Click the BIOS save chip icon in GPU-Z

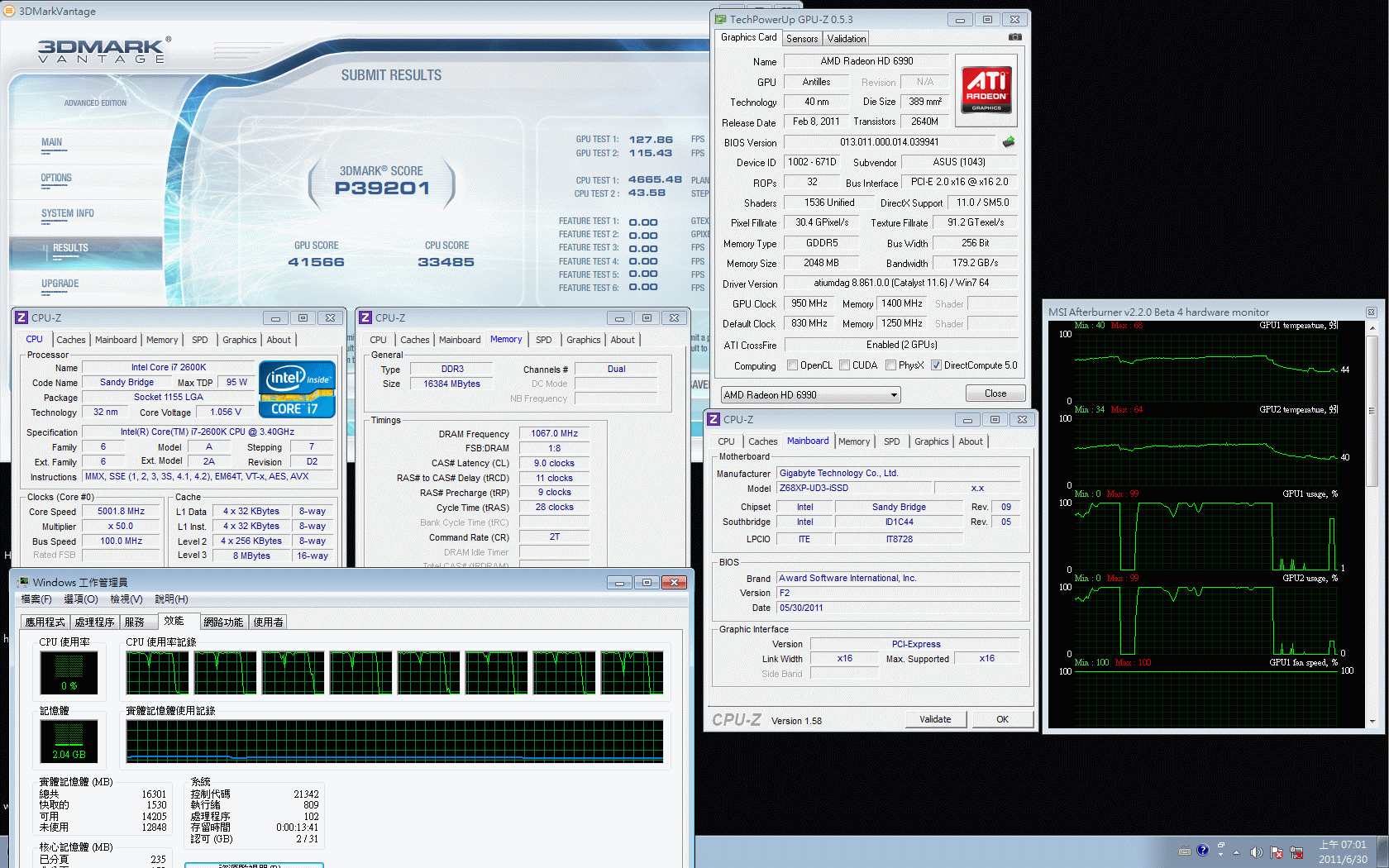click(1009, 142)
